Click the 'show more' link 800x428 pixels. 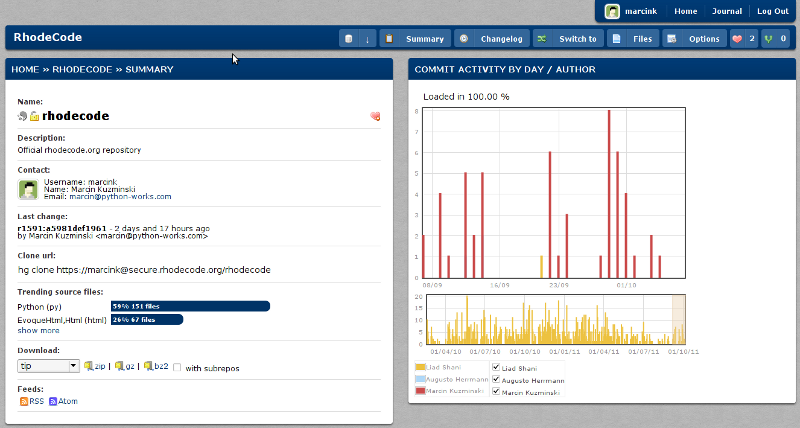tap(38, 330)
